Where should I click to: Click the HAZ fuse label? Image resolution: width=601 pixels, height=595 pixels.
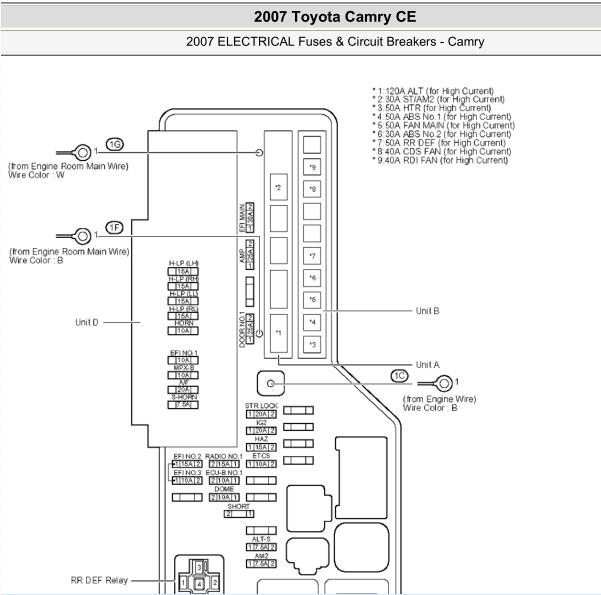tap(261, 439)
